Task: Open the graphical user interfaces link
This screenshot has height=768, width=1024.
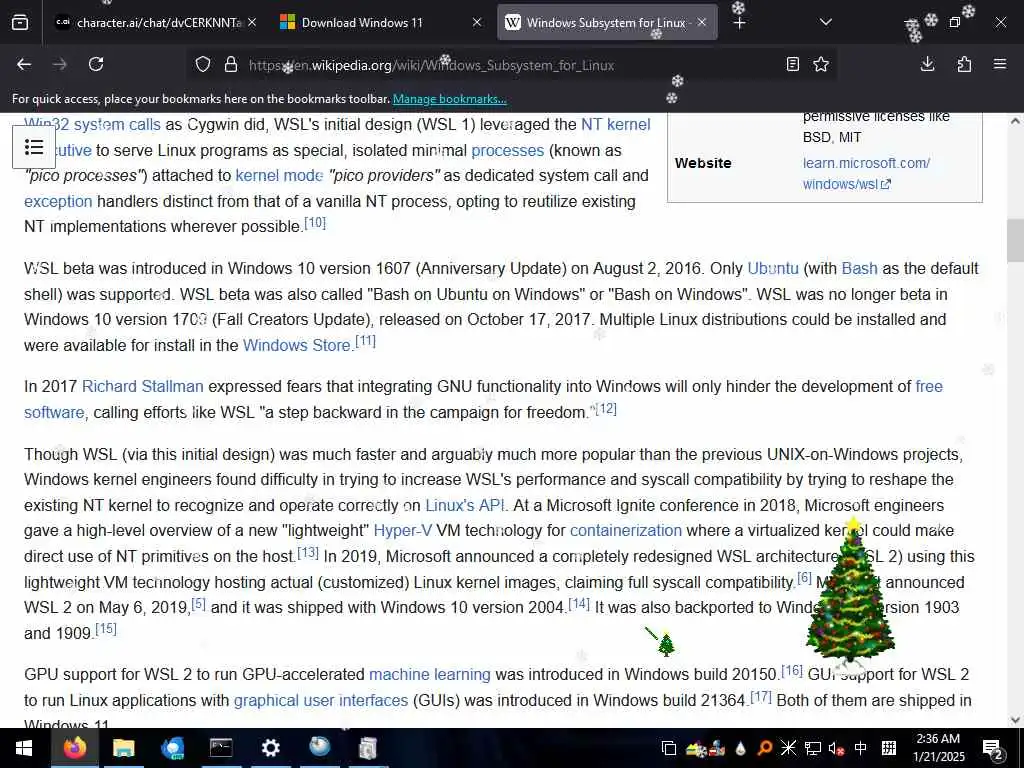Action: pos(321,701)
